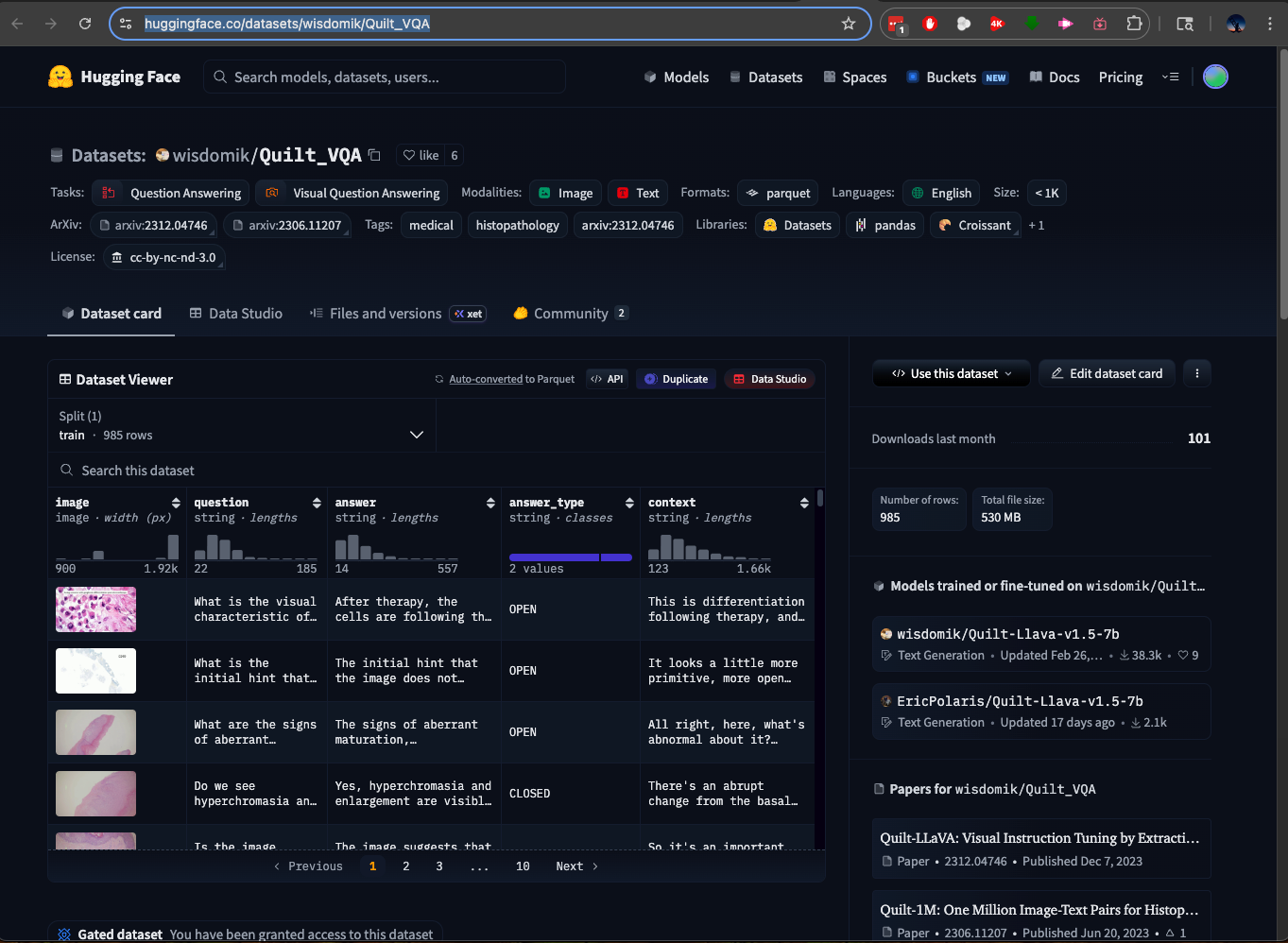This screenshot has height=943, width=1288.
Task: Sort the answer_type column
Action: (629, 503)
